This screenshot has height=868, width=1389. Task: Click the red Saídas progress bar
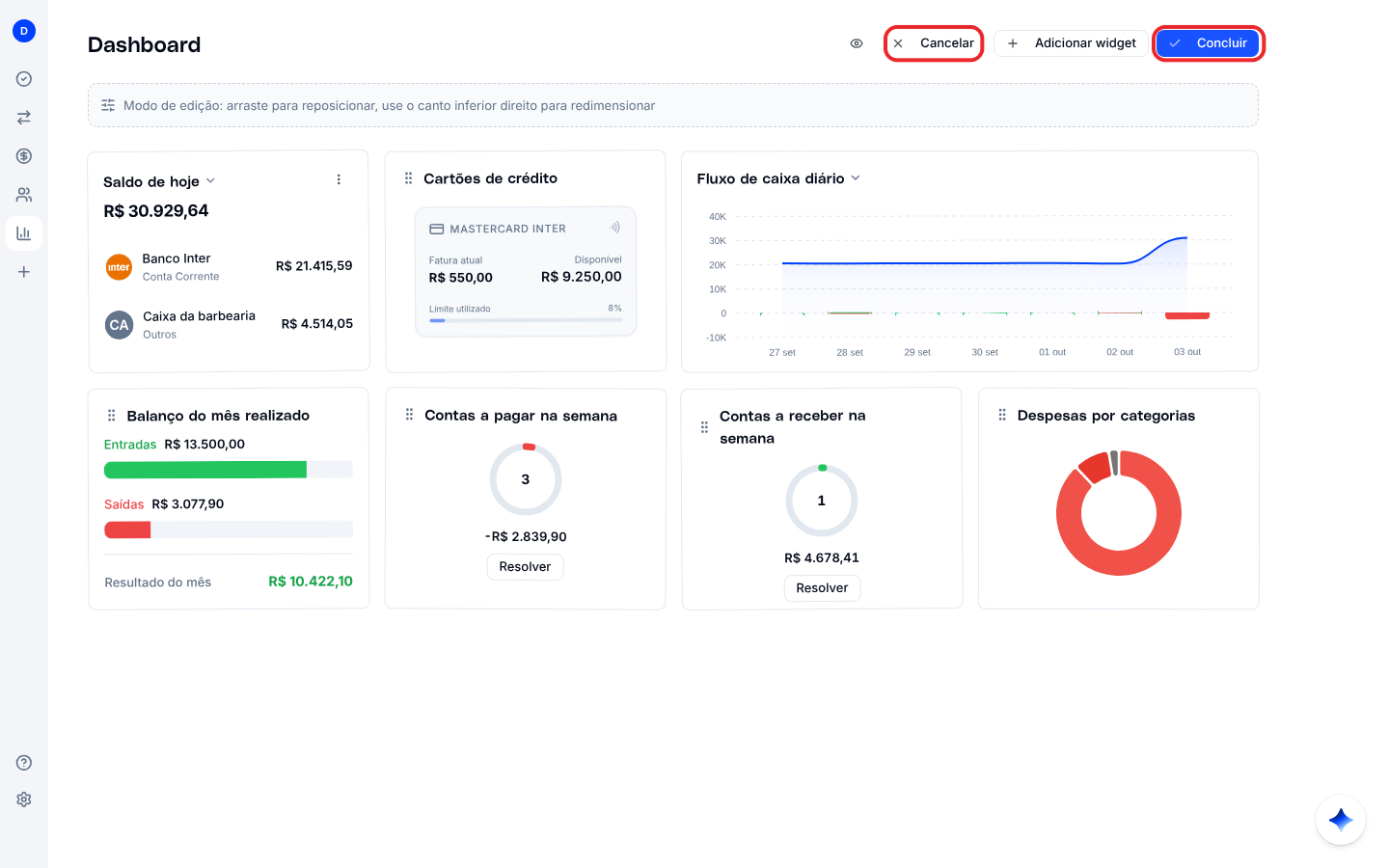[229, 529]
